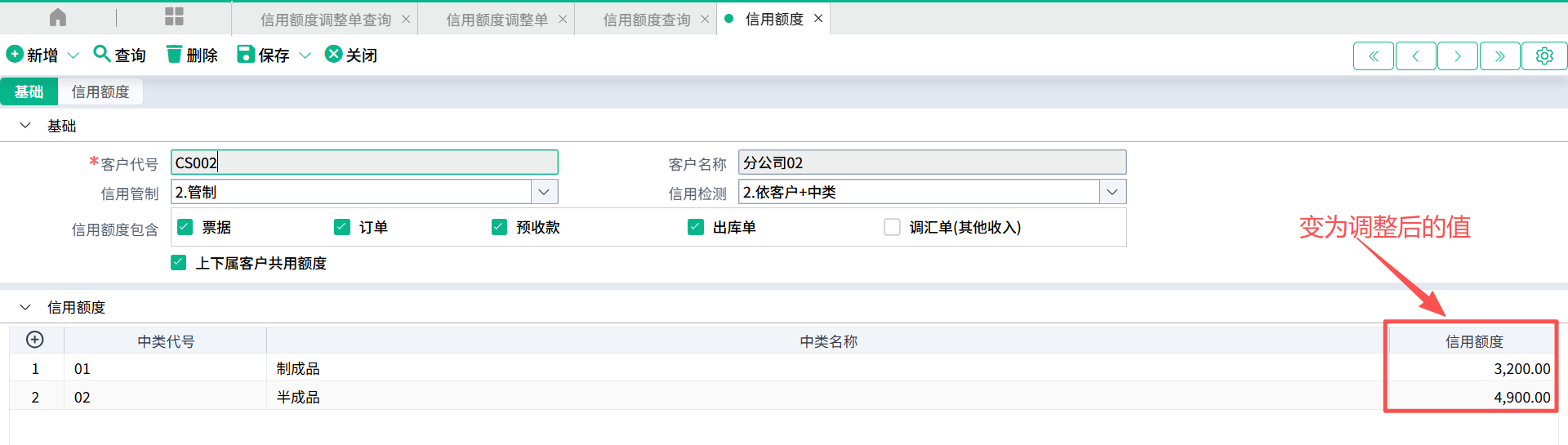The width and height of the screenshot is (1568, 445).
Task: Open the 信用检测 dropdown
Action: [x=1111, y=192]
